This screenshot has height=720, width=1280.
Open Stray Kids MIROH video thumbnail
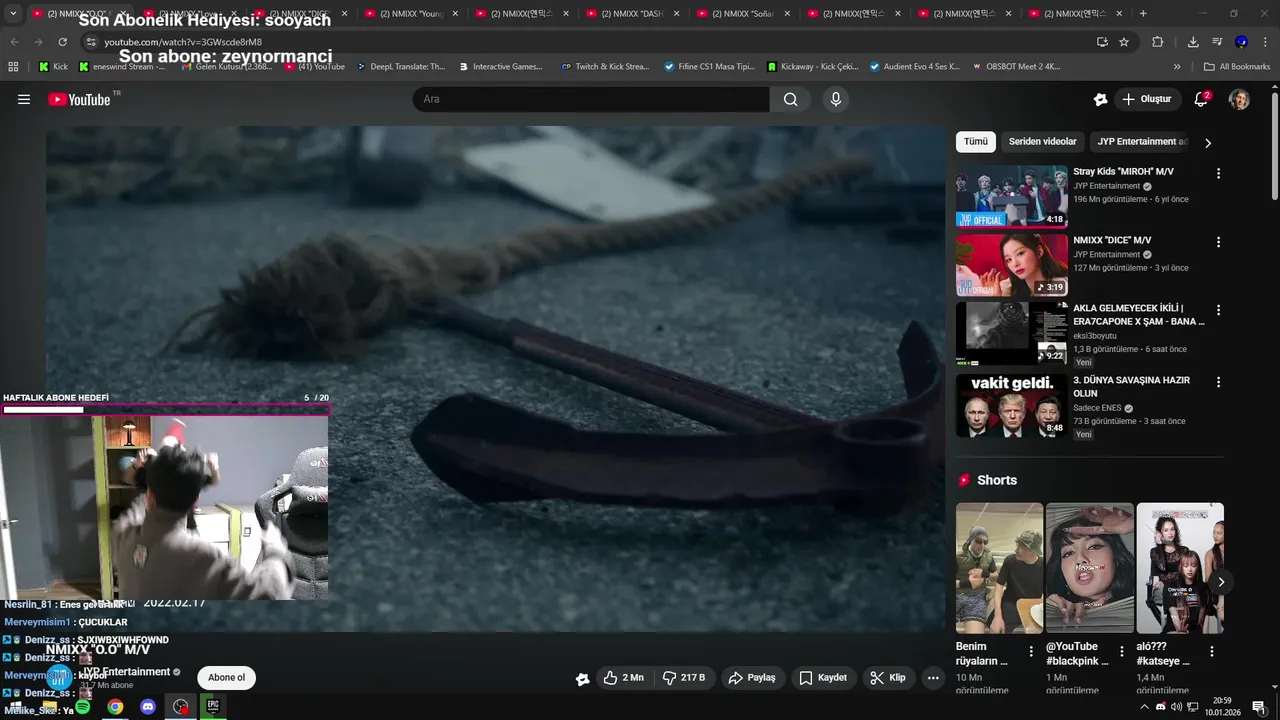pos(1011,196)
